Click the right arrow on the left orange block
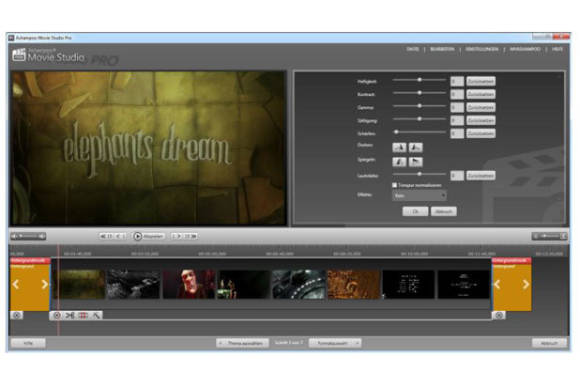The image size is (580, 388). pos(45,284)
